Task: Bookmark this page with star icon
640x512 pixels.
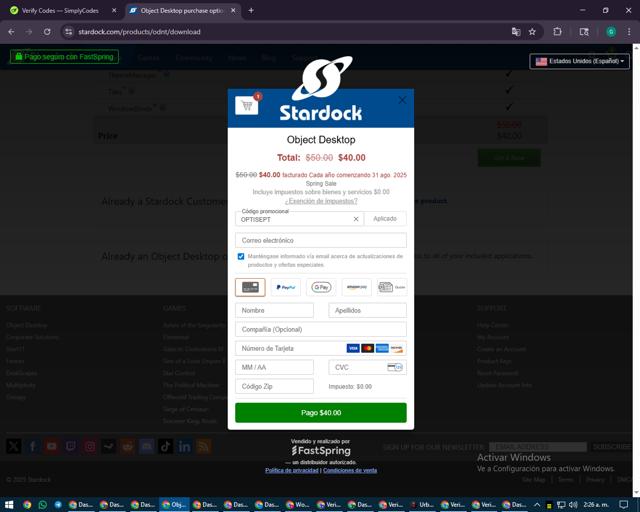Action: click(532, 32)
